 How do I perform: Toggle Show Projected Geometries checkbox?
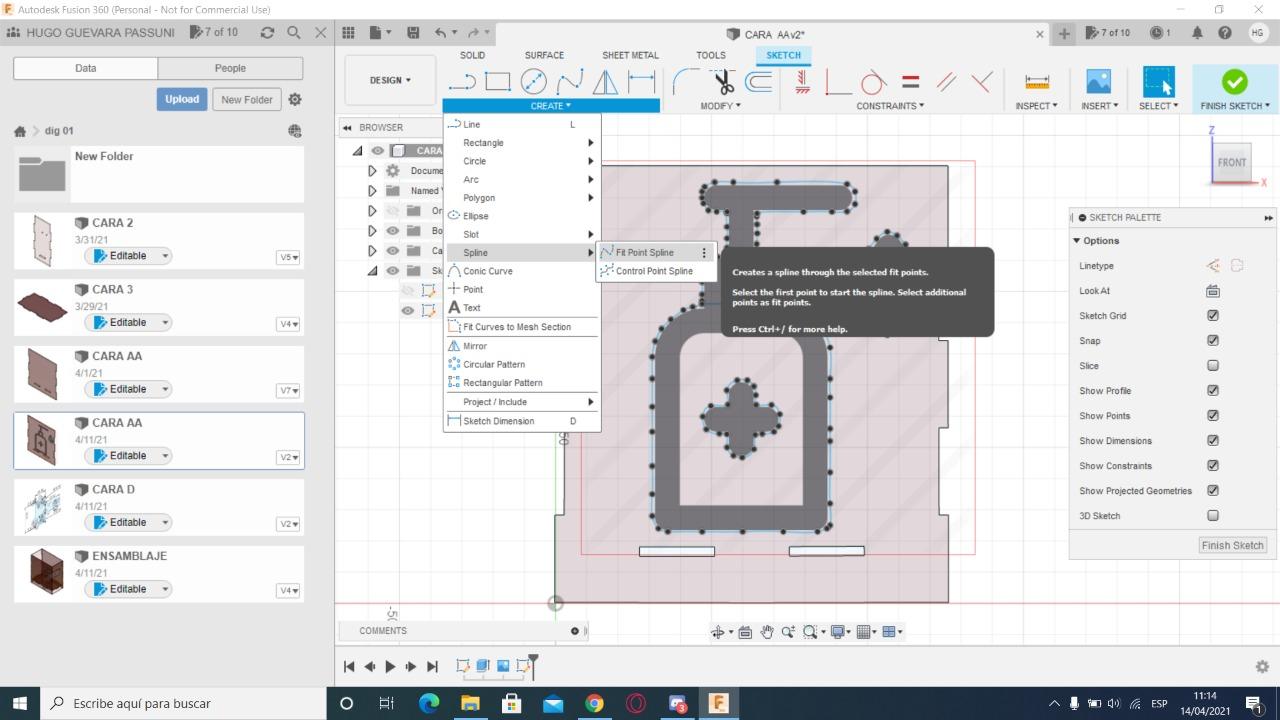[x=1213, y=491]
